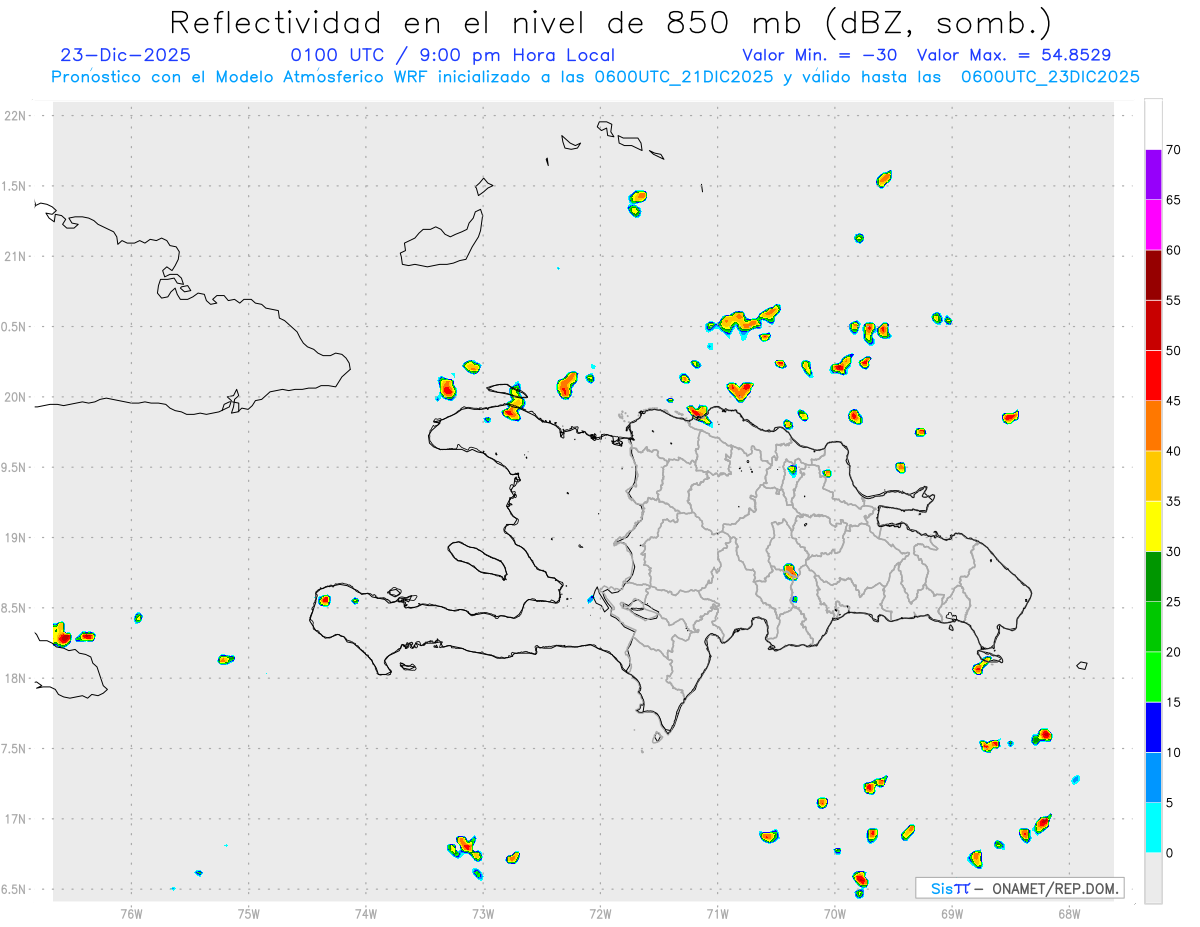Pick the bright green 15–20 dBZ colorbar segment
1200x927 pixels.
pos(1153,677)
